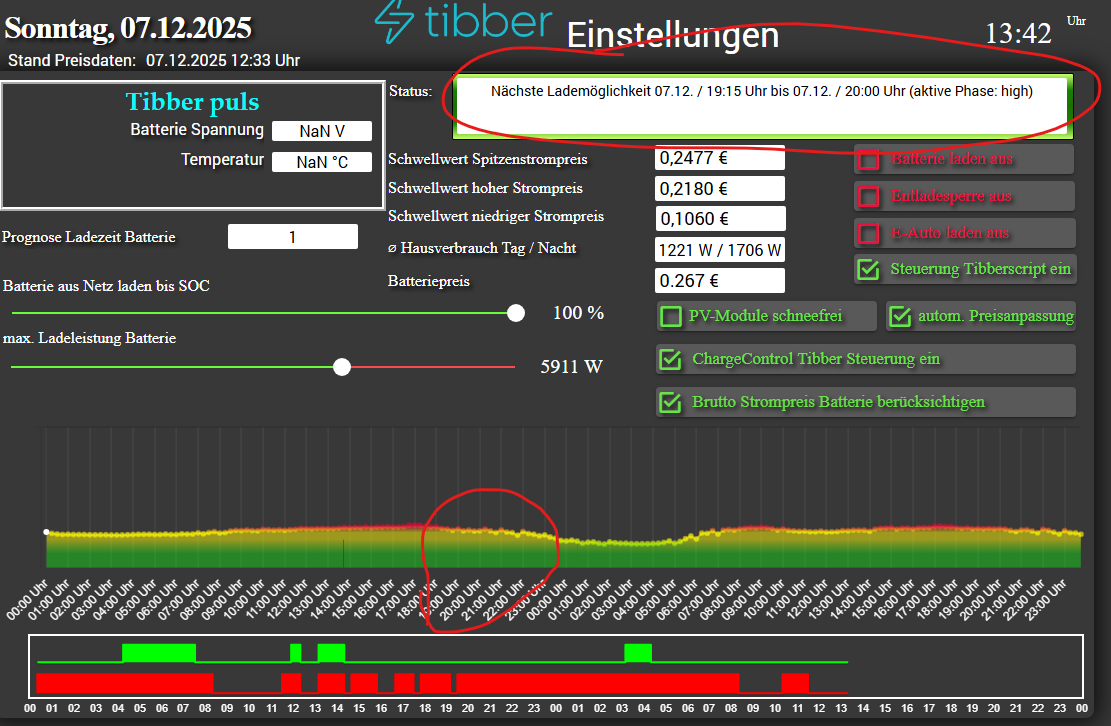This screenshot has width=1111, height=726.
Task: Click the Prognose Ladezeit Batterie field
Action: pyautogui.click(x=293, y=237)
